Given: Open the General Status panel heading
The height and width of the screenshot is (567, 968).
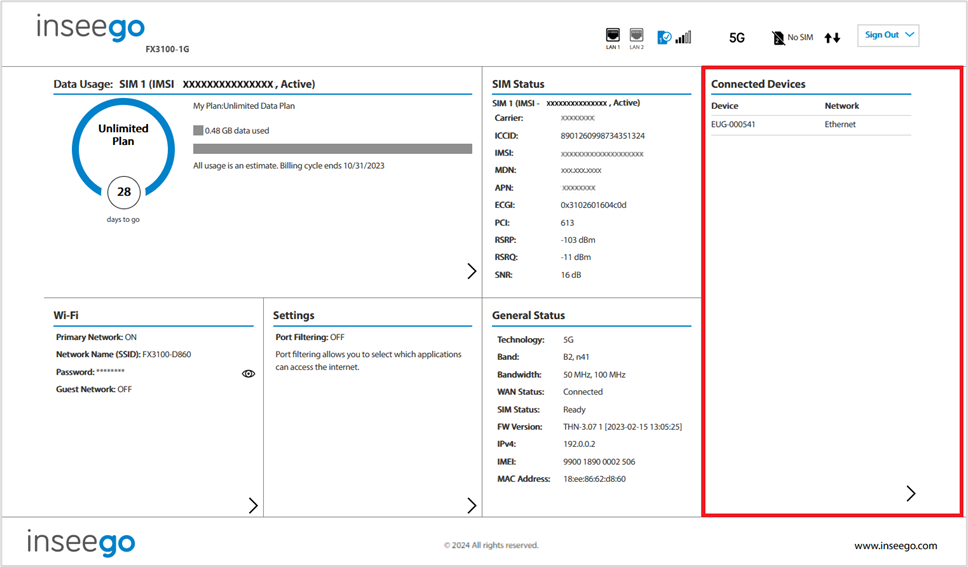Looking at the screenshot, I should (528, 315).
